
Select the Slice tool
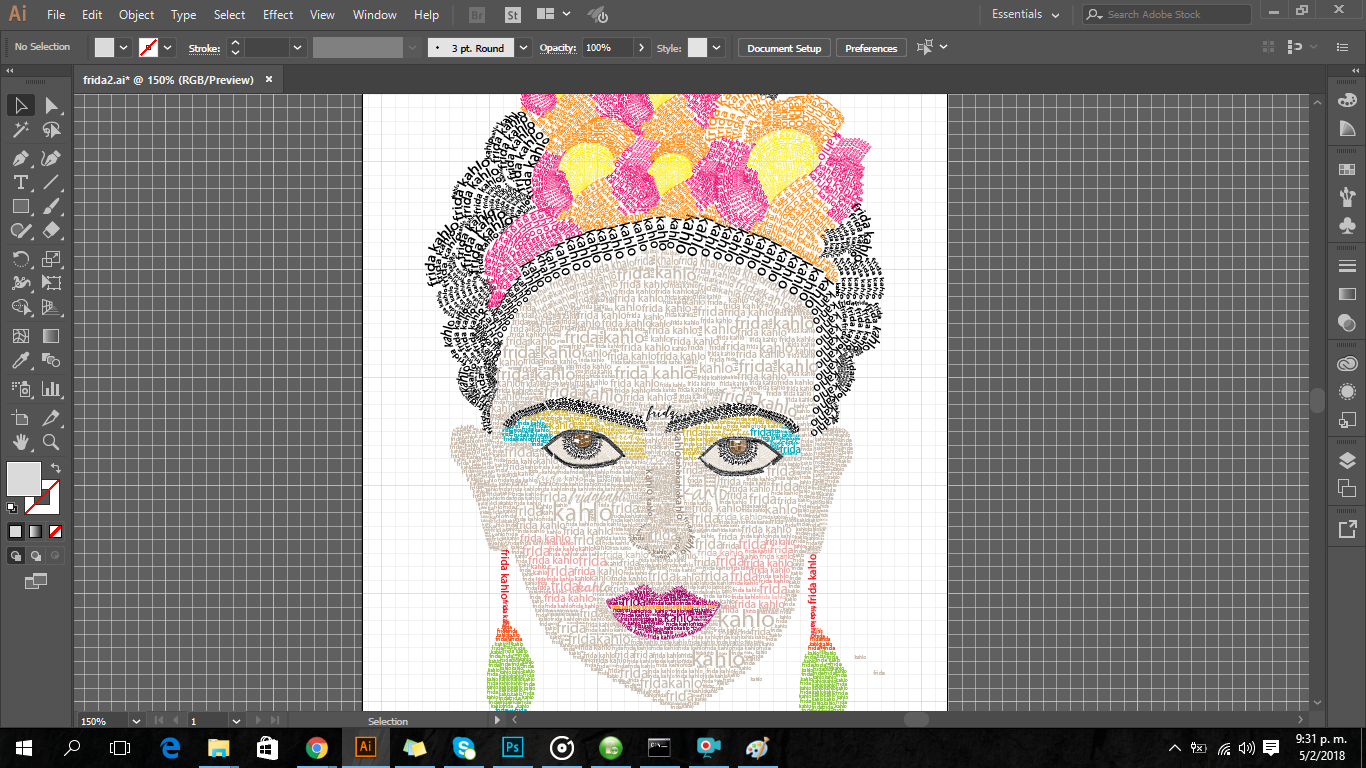click(x=51, y=417)
